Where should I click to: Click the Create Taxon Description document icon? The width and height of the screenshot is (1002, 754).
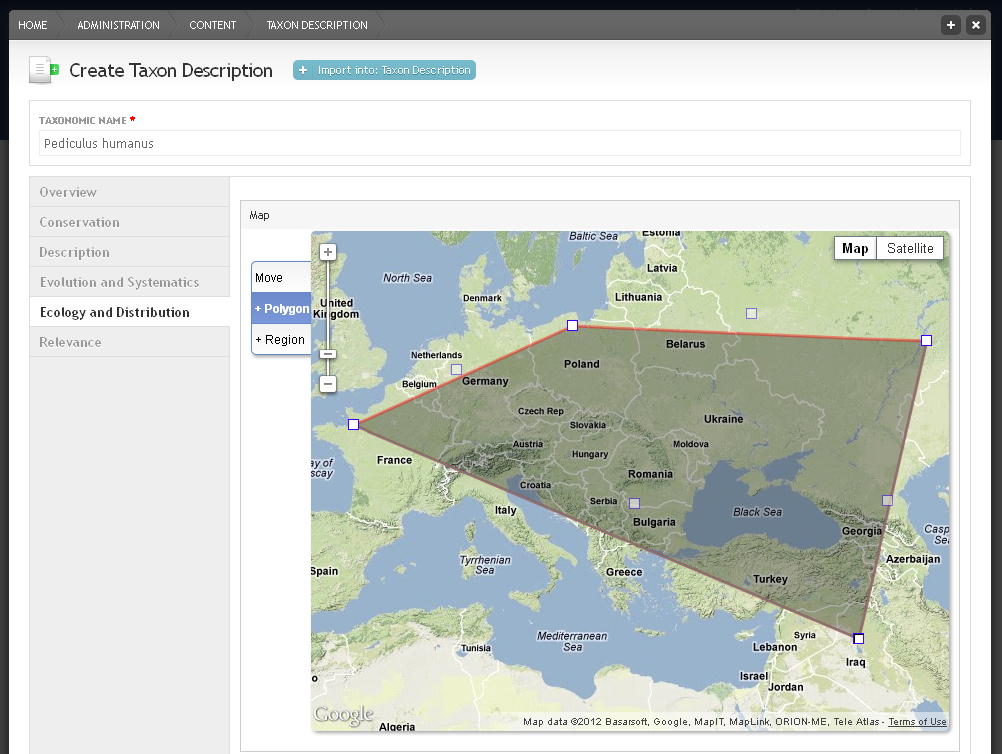44,70
